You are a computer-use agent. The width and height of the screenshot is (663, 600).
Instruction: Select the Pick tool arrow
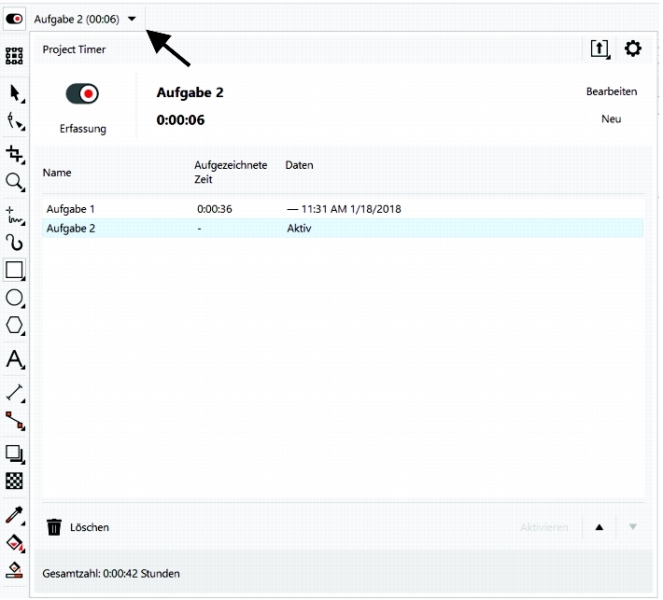pyautogui.click(x=14, y=94)
